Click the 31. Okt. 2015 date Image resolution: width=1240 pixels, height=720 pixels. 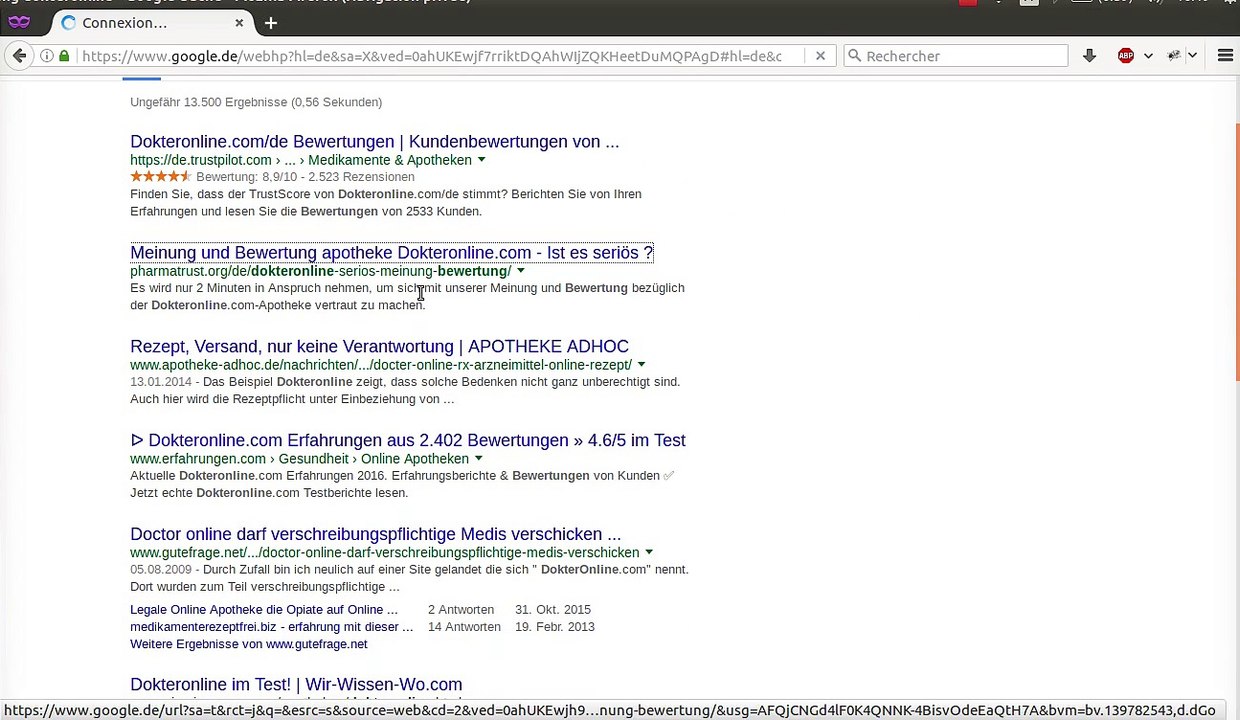coord(553,609)
